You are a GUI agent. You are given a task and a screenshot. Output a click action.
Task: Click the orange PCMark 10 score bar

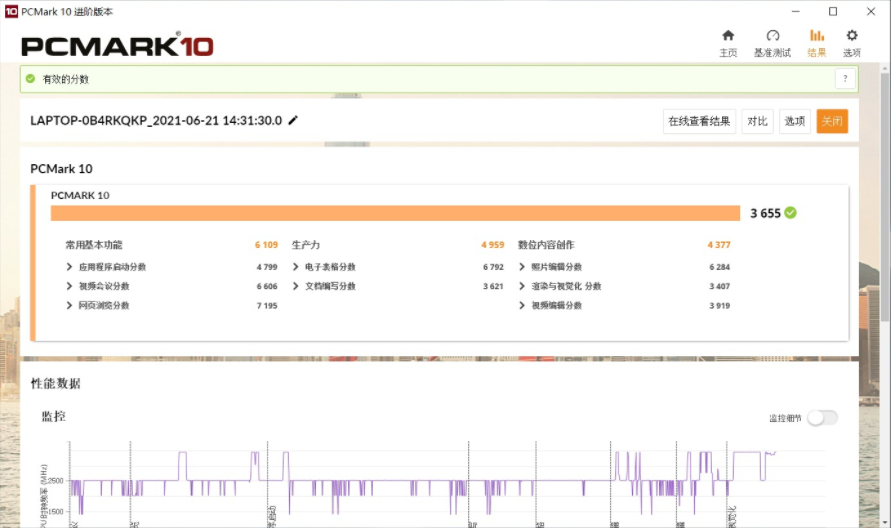(x=395, y=213)
